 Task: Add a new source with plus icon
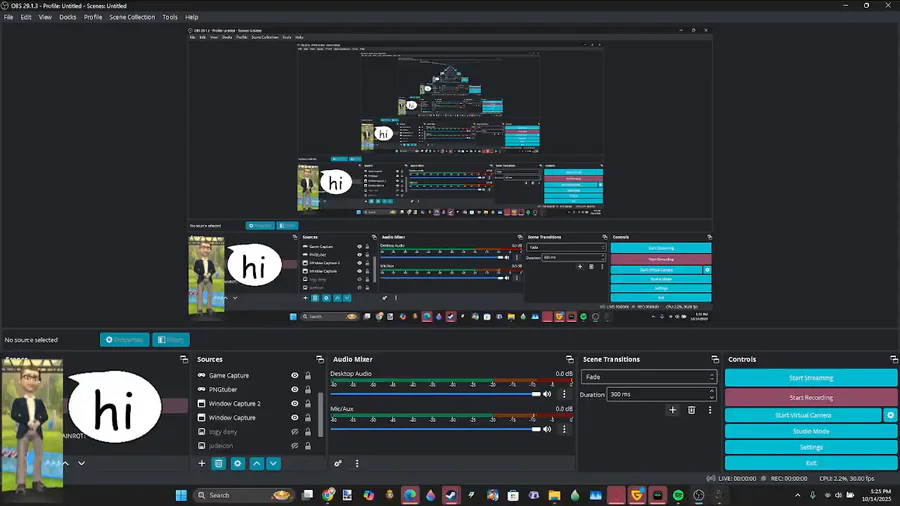coord(201,464)
